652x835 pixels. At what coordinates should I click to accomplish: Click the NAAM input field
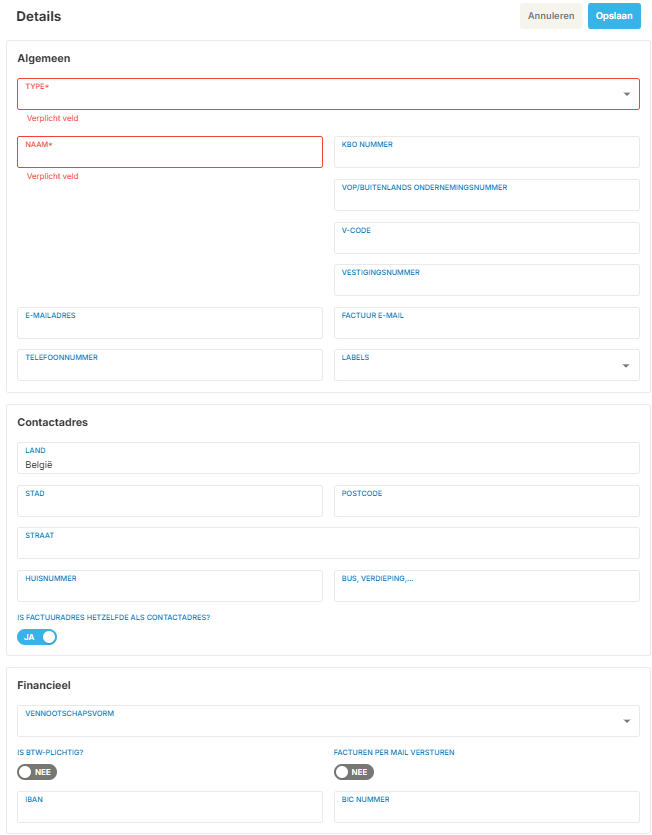pos(170,152)
